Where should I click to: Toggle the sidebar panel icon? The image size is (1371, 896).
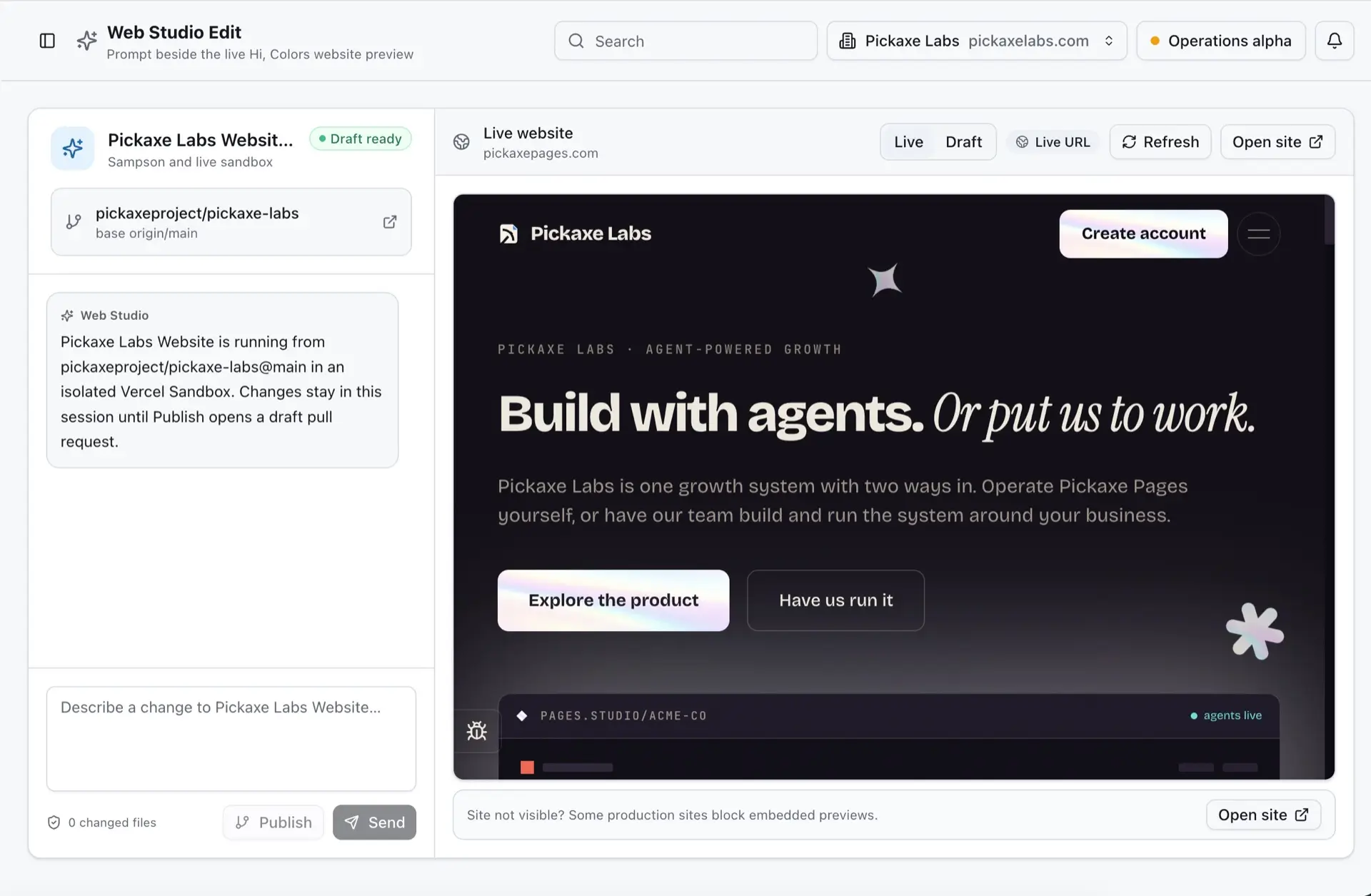click(x=47, y=41)
